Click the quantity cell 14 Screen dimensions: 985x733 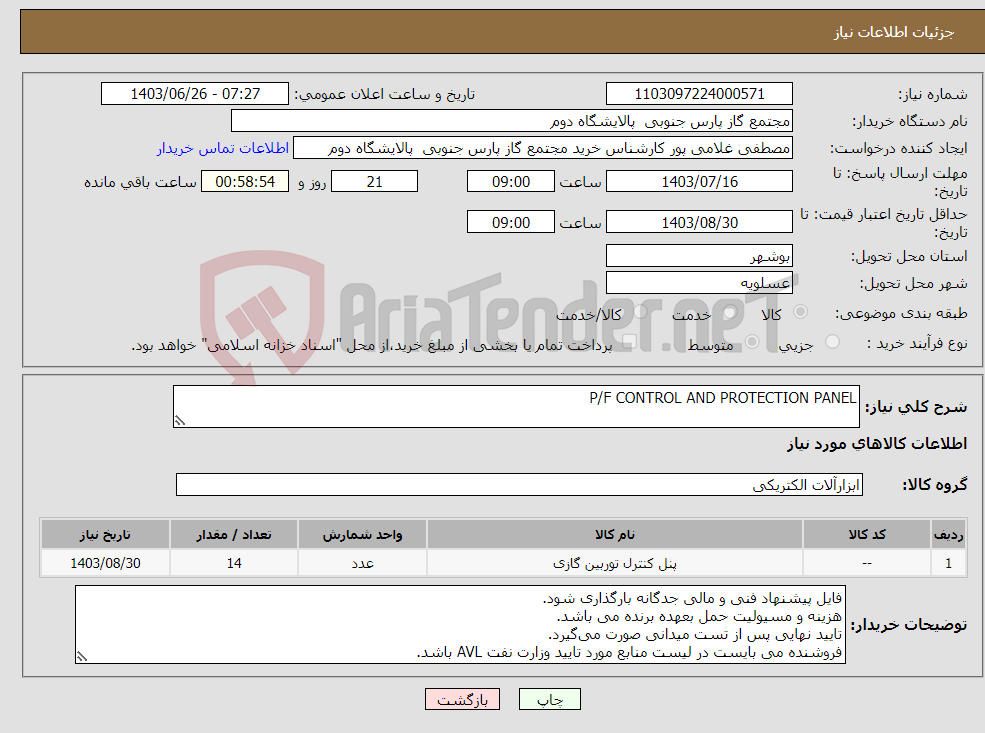234,563
